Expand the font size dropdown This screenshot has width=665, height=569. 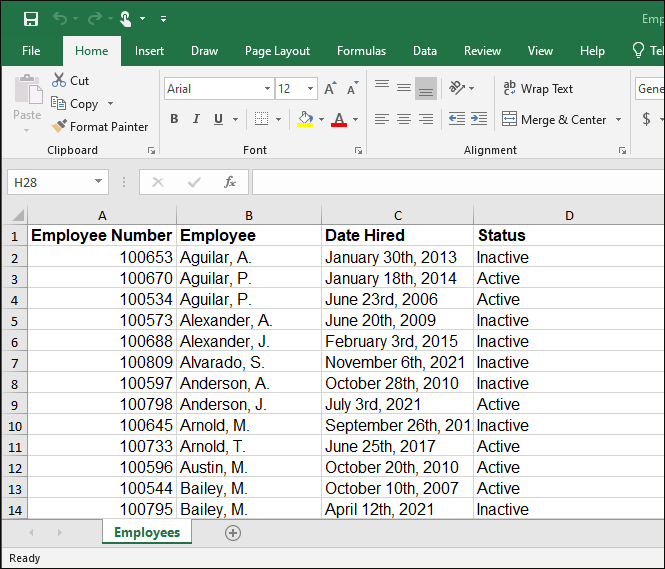point(308,89)
